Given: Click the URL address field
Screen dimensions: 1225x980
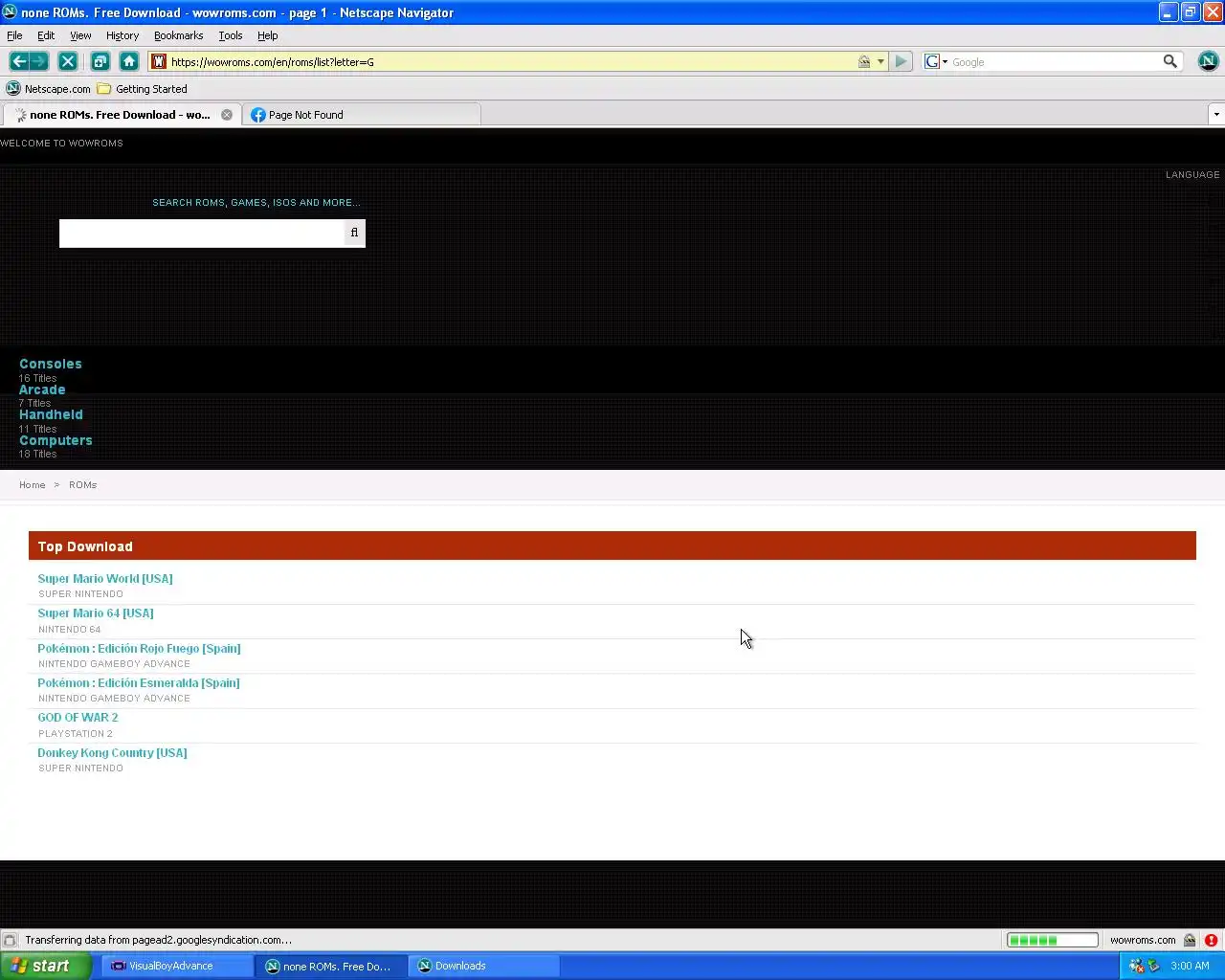Looking at the screenshot, I should 512,61.
